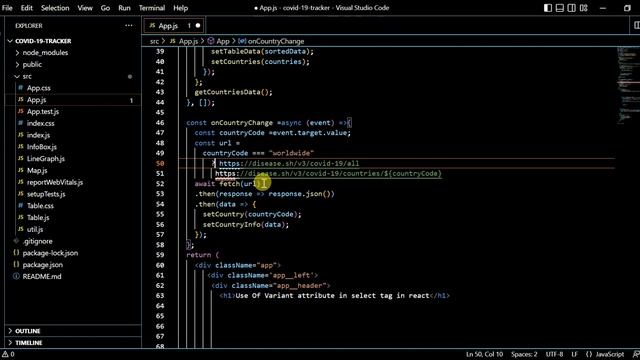Click the warnings count in status bar
The height and width of the screenshot is (360, 640).
pos(8,354)
